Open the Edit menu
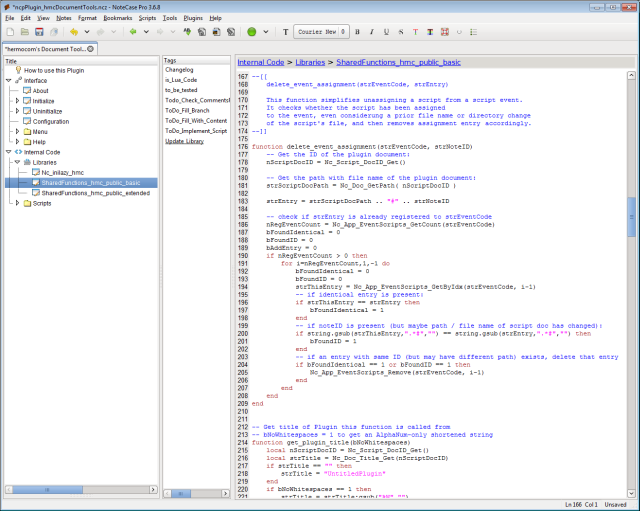 (26, 18)
